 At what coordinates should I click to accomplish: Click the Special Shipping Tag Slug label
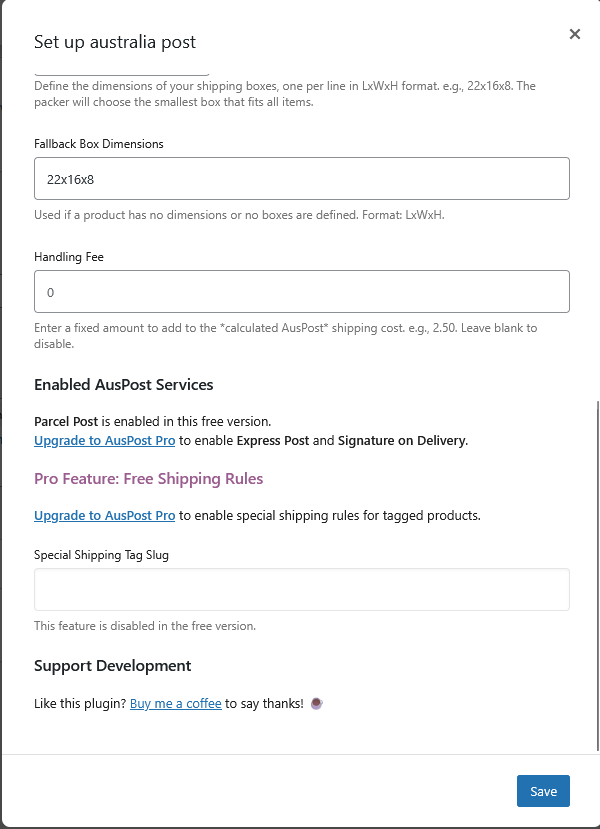[101, 555]
